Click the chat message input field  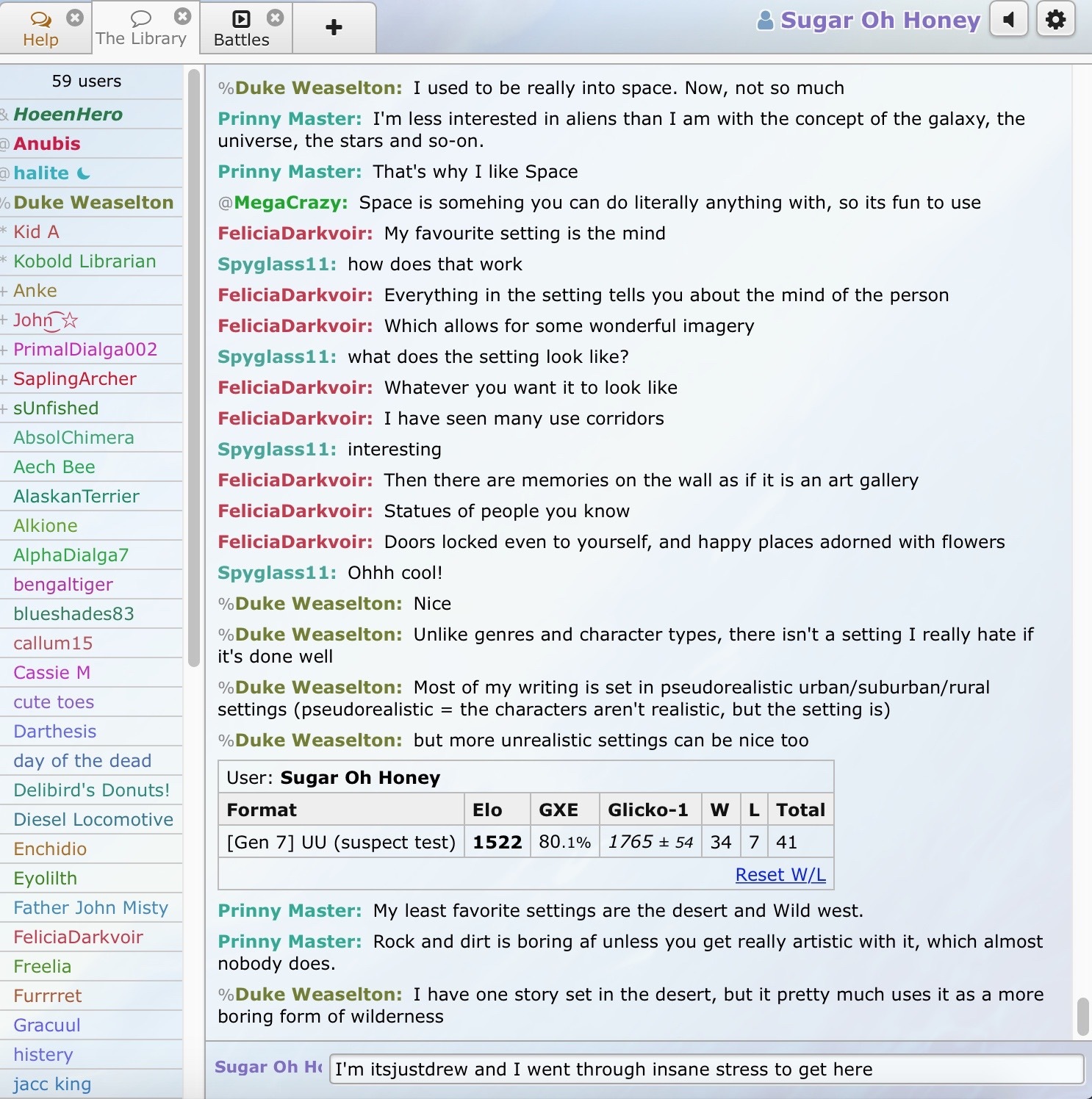(x=707, y=1069)
